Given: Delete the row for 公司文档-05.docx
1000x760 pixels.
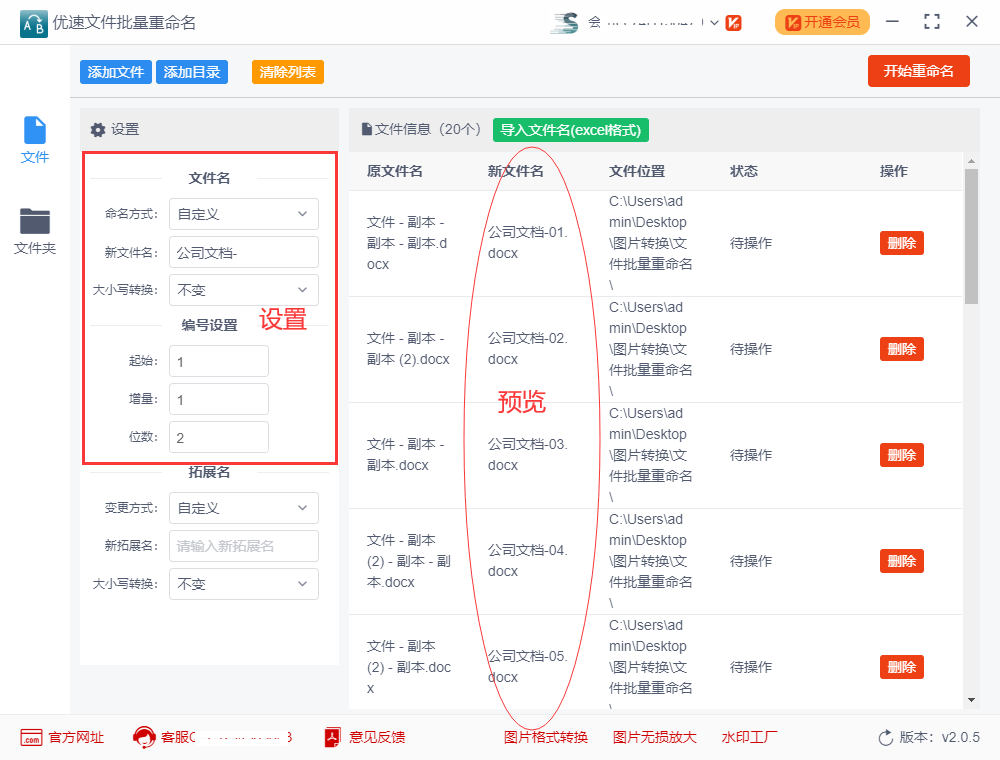Looking at the screenshot, I should point(902,667).
